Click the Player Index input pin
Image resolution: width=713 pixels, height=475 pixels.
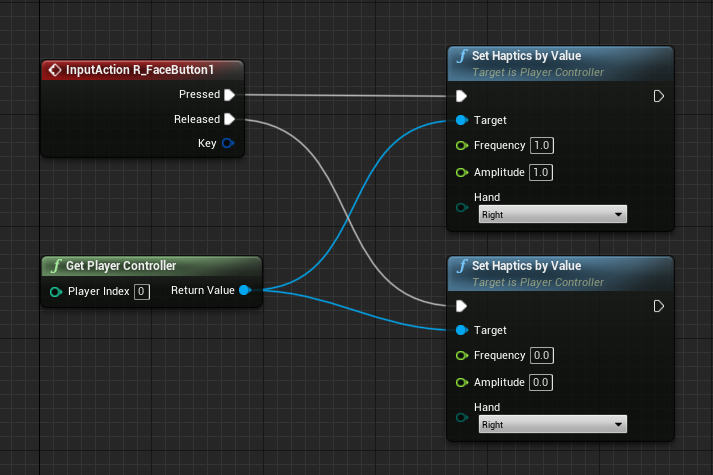[56, 291]
